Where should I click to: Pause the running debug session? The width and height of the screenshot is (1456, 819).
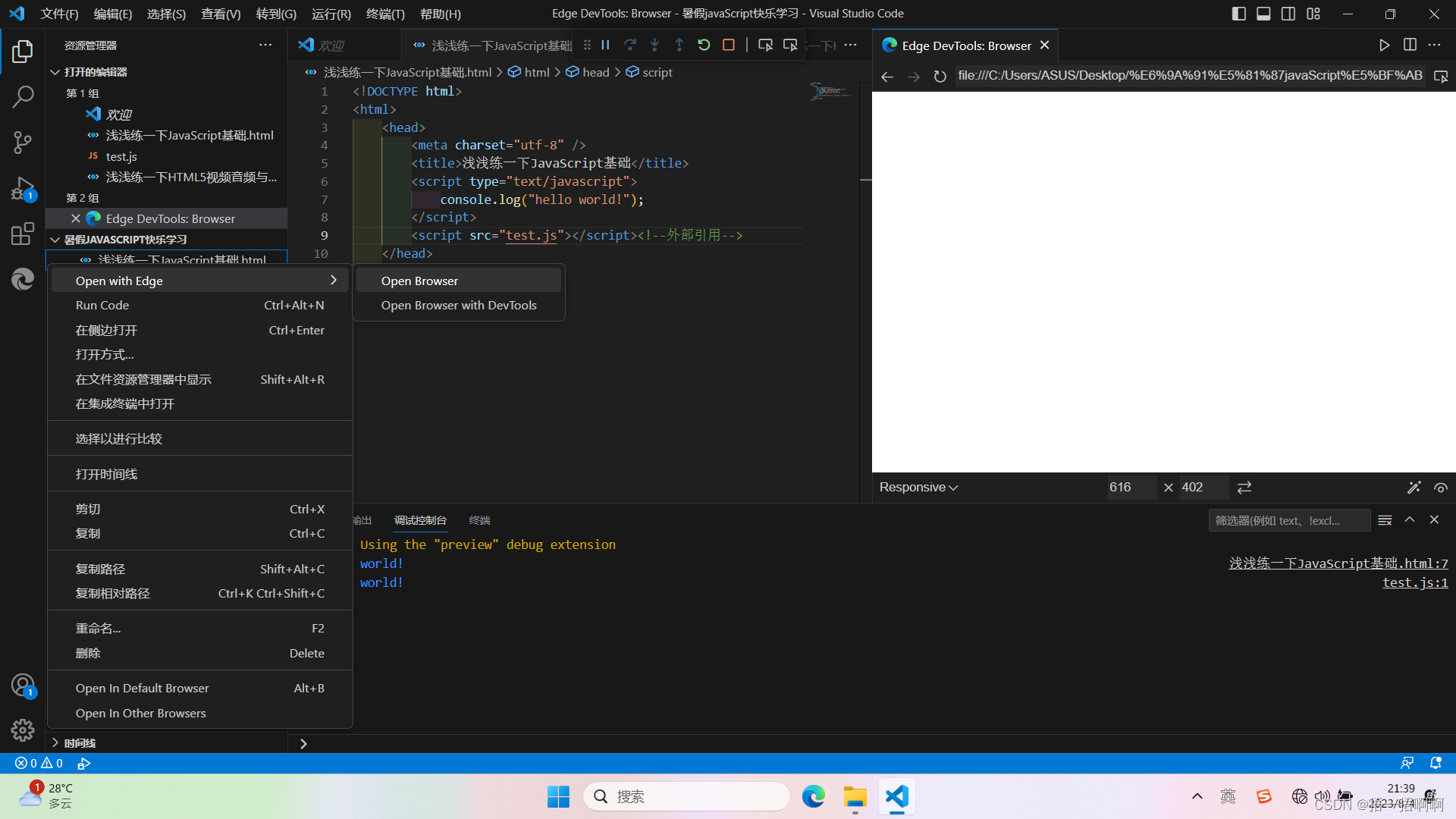pos(604,45)
